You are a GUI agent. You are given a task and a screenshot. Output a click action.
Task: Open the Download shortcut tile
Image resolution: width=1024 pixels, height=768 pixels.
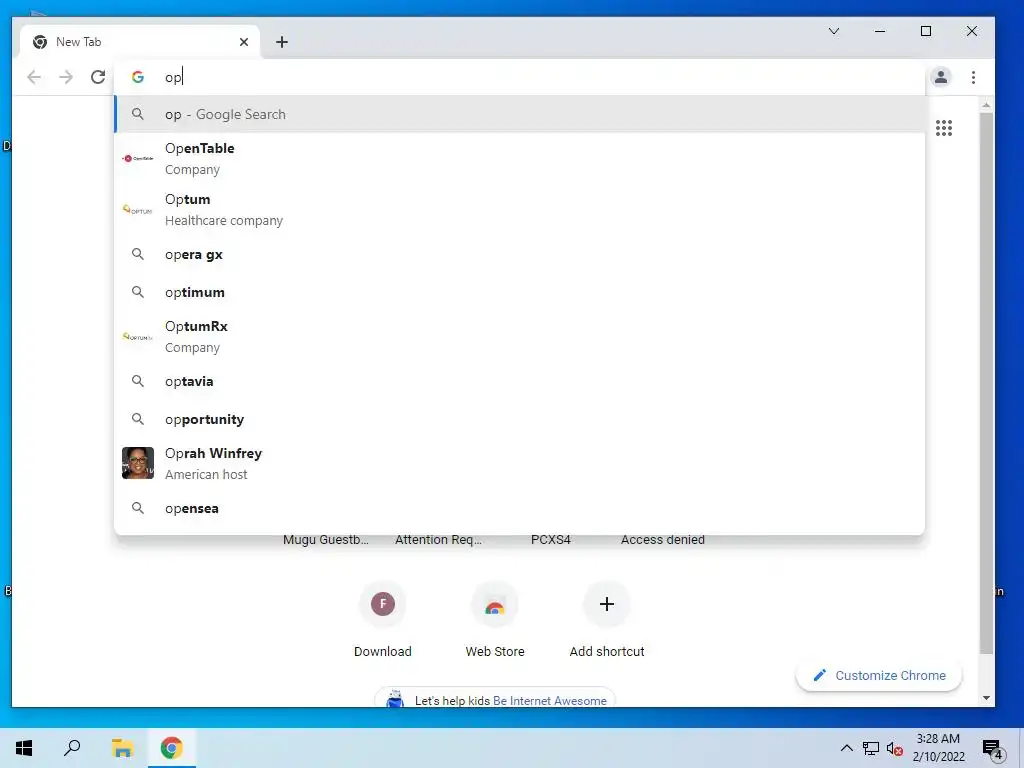[383, 618]
